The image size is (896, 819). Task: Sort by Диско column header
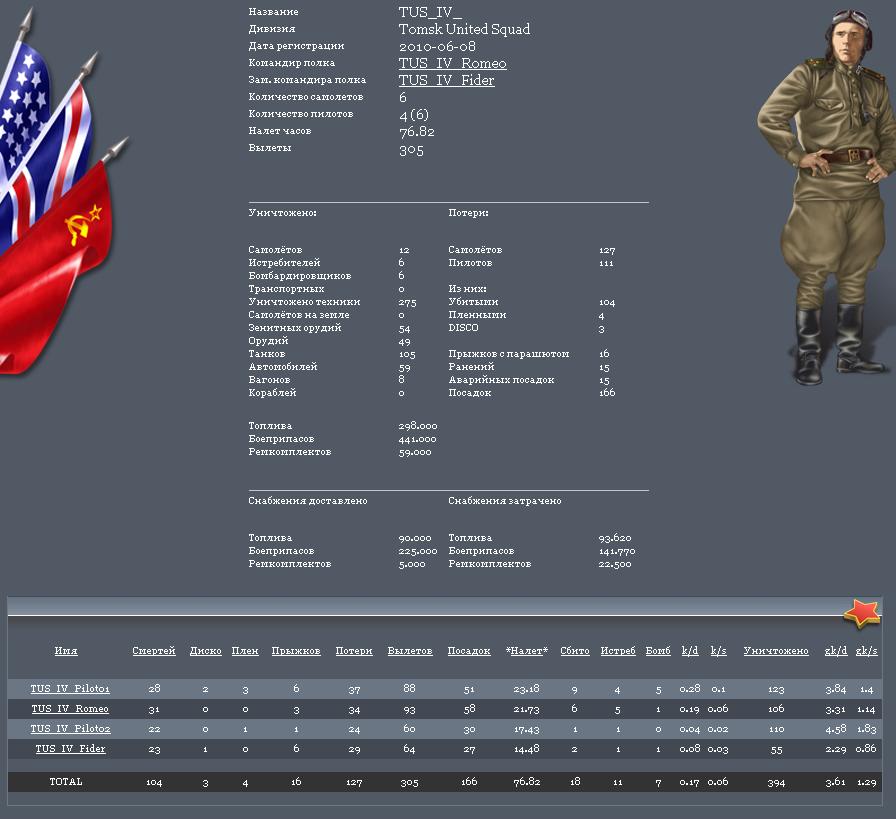pos(205,651)
